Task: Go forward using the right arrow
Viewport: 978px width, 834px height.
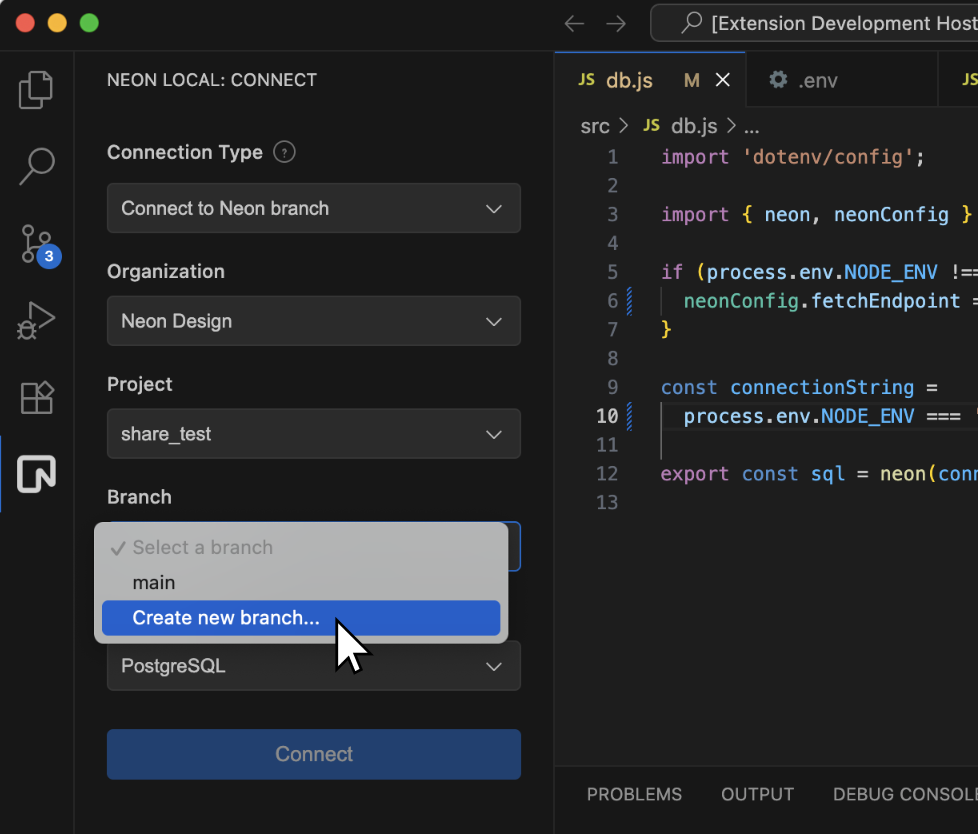Action: click(616, 24)
